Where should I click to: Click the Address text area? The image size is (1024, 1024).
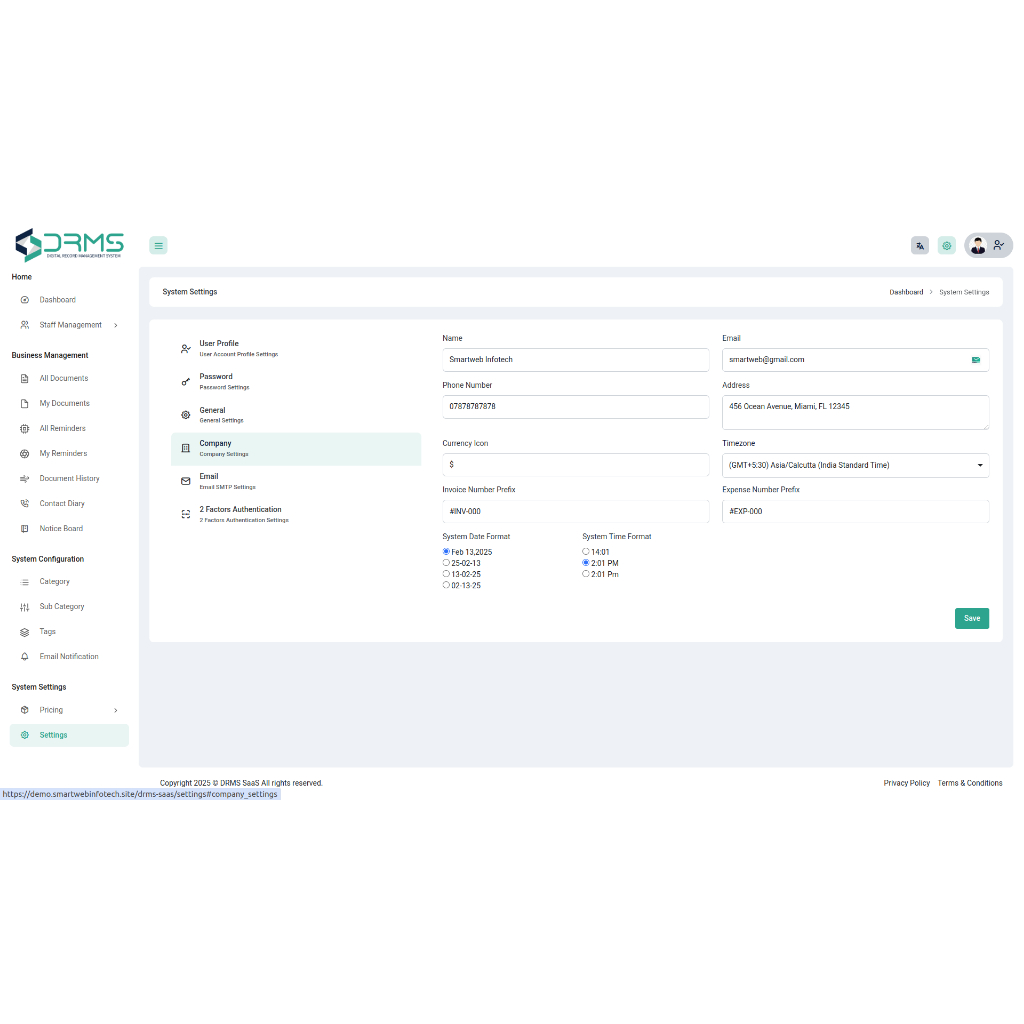coord(856,412)
